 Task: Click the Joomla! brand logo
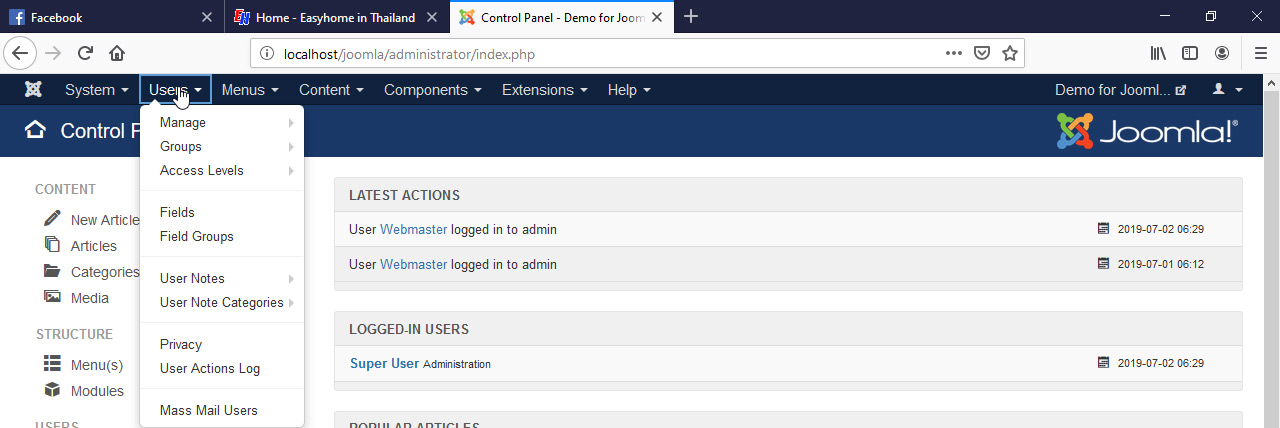[x=1147, y=132]
